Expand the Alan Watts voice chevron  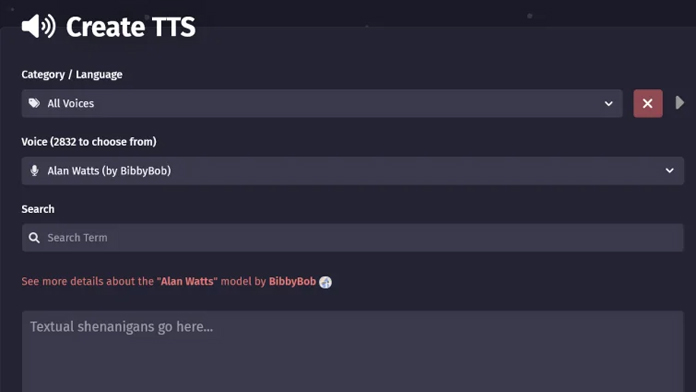[x=669, y=170]
